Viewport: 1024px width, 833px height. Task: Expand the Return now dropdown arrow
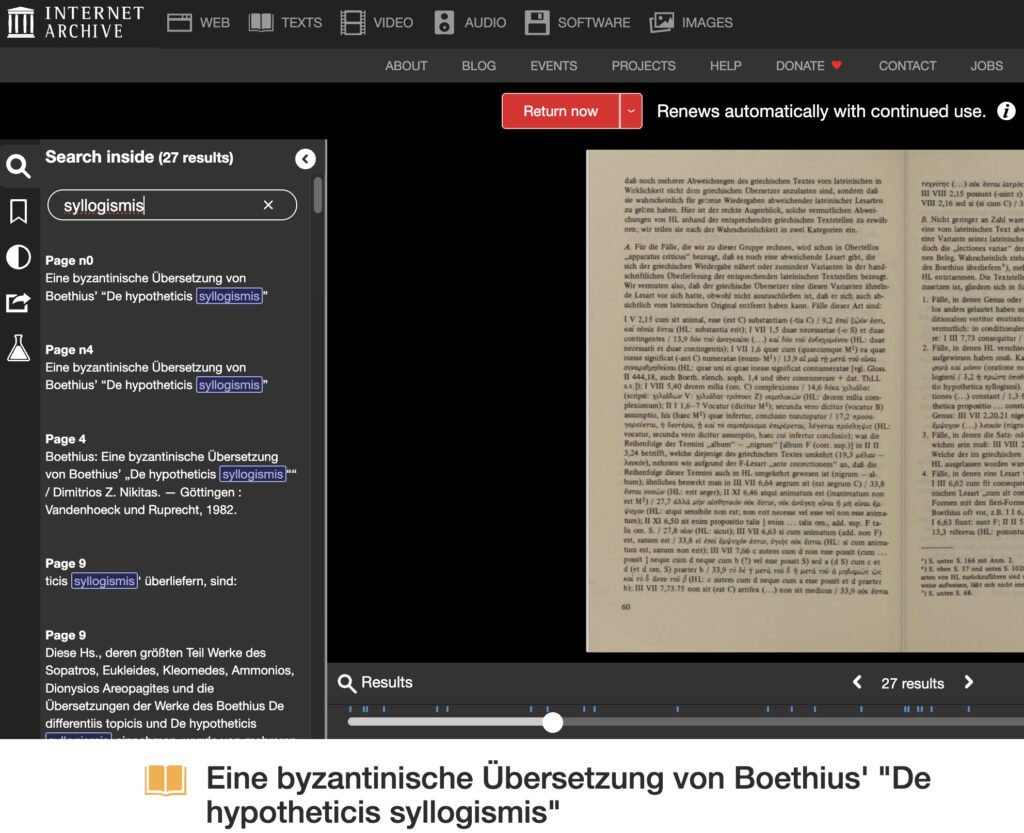[x=630, y=111]
